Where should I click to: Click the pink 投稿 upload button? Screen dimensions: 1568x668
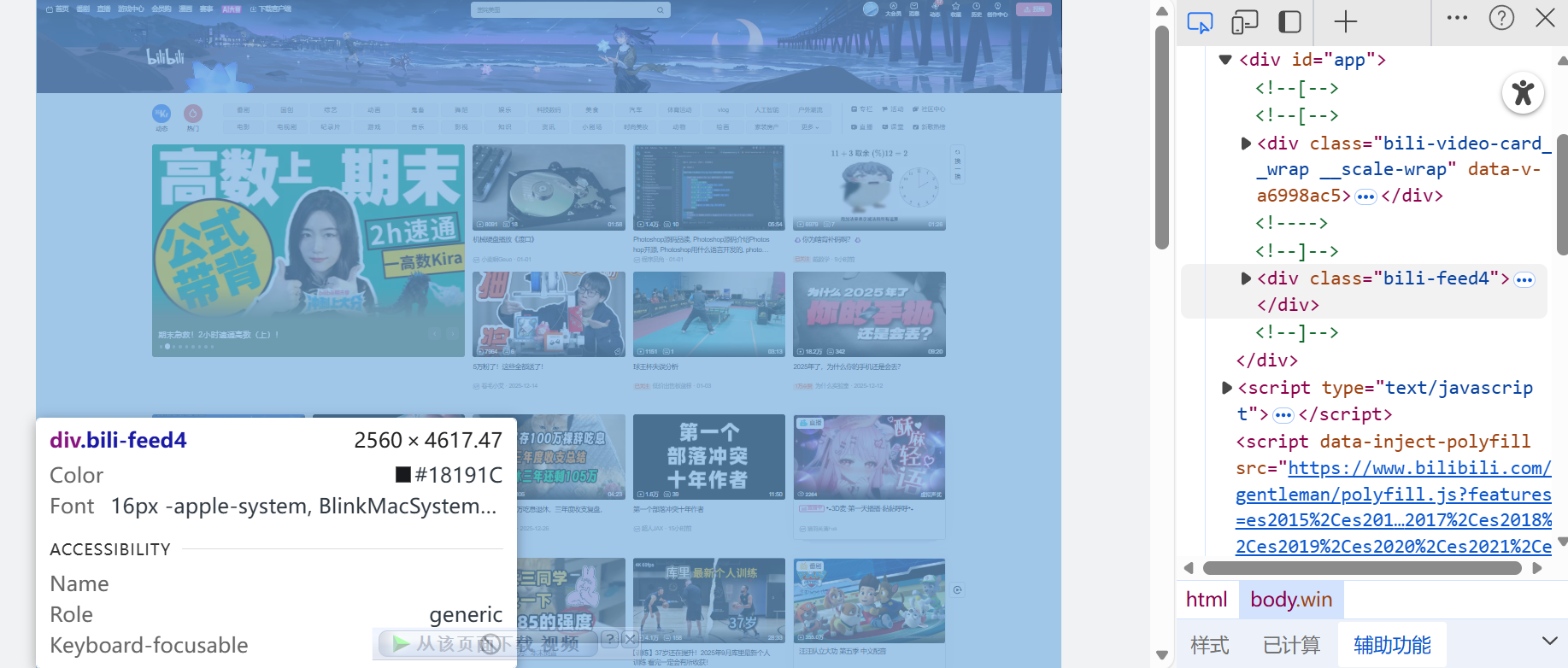pyautogui.click(x=1034, y=9)
